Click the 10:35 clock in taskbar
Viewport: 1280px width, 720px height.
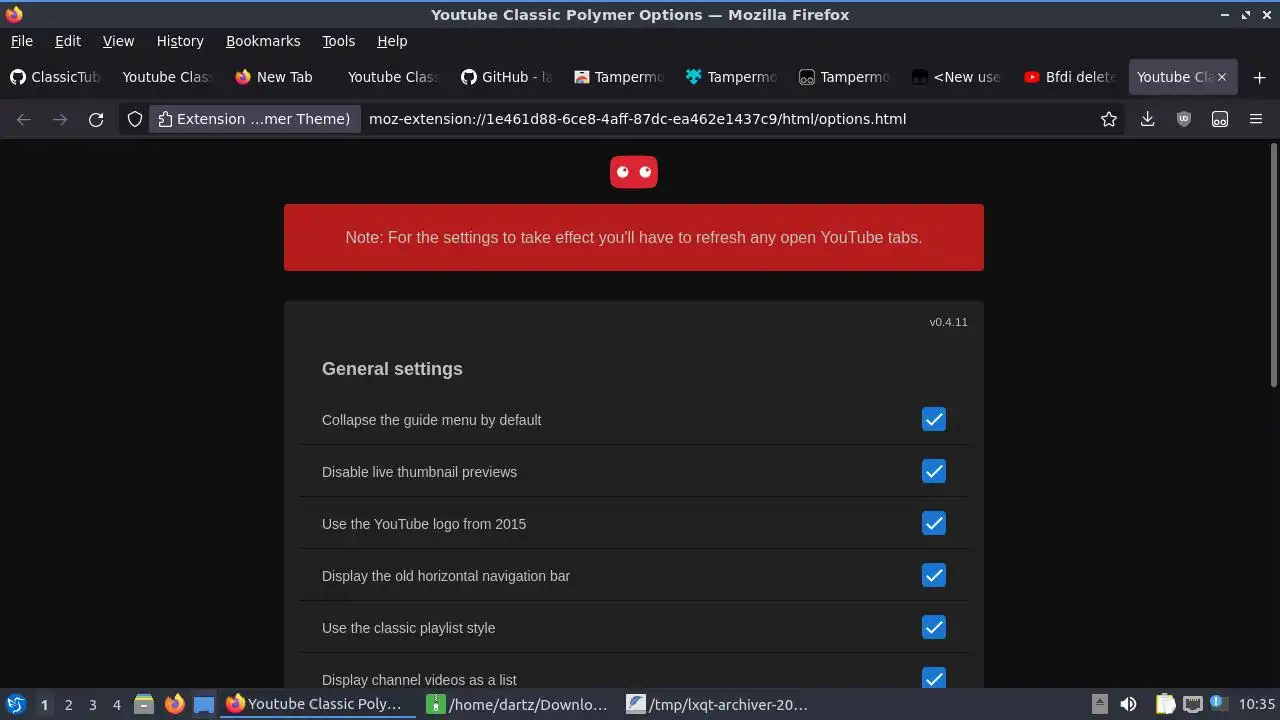click(x=1257, y=704)
